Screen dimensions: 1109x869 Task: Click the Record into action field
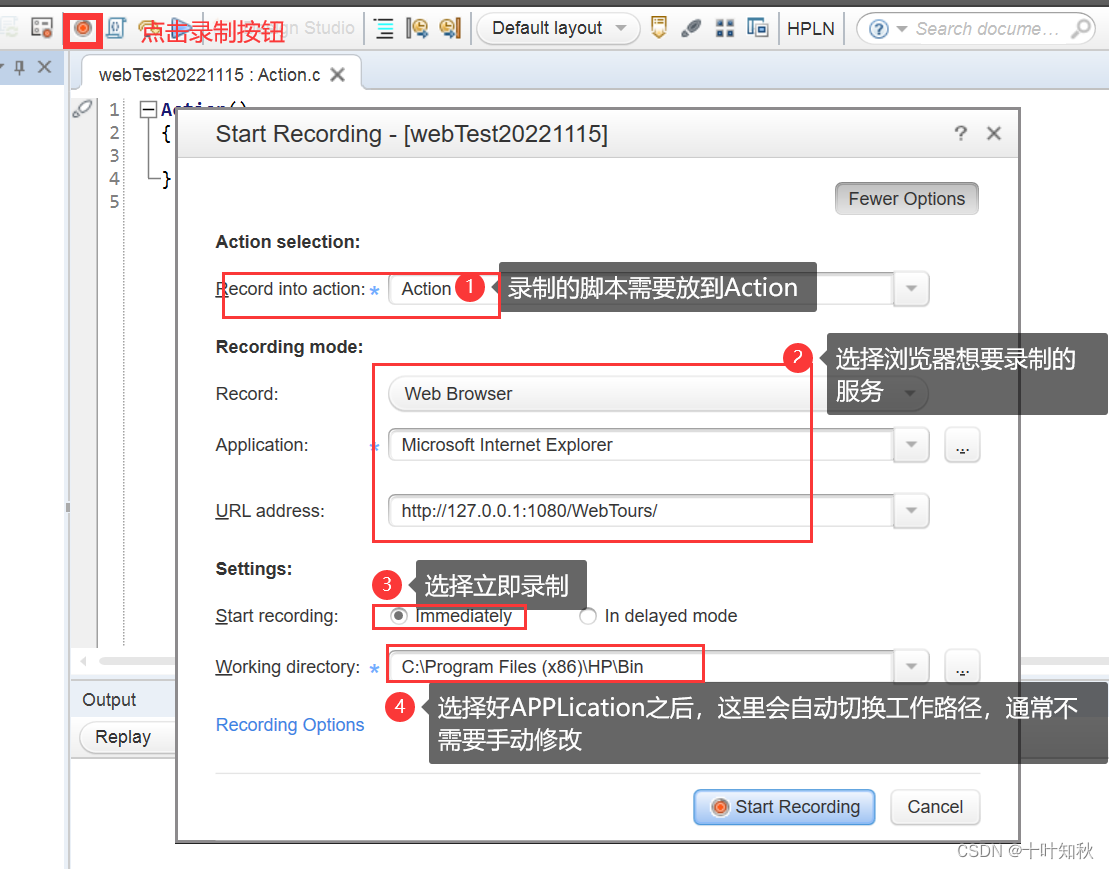click(x=641, y=288)
